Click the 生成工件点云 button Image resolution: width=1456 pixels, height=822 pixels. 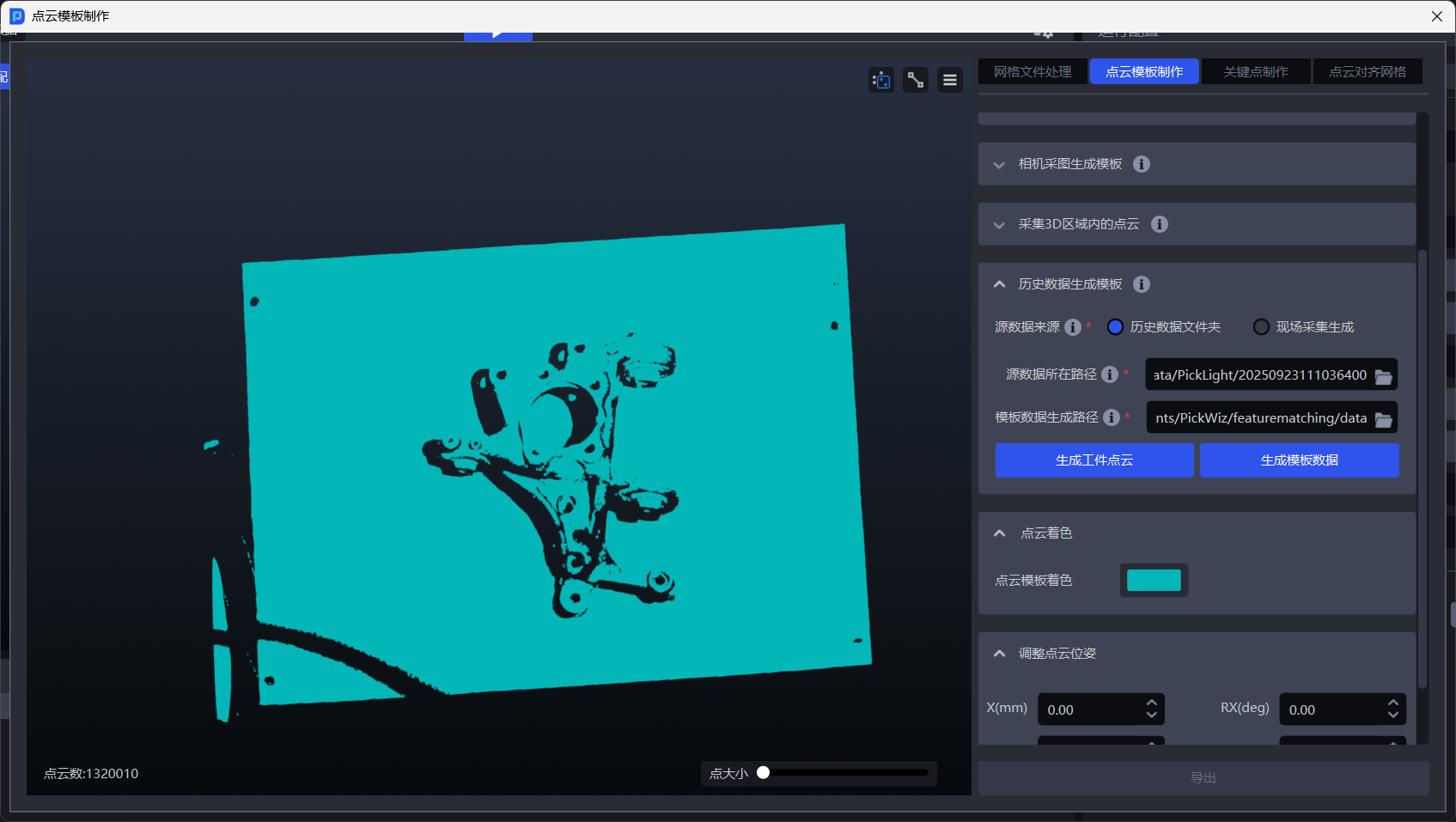point(1094,460)
